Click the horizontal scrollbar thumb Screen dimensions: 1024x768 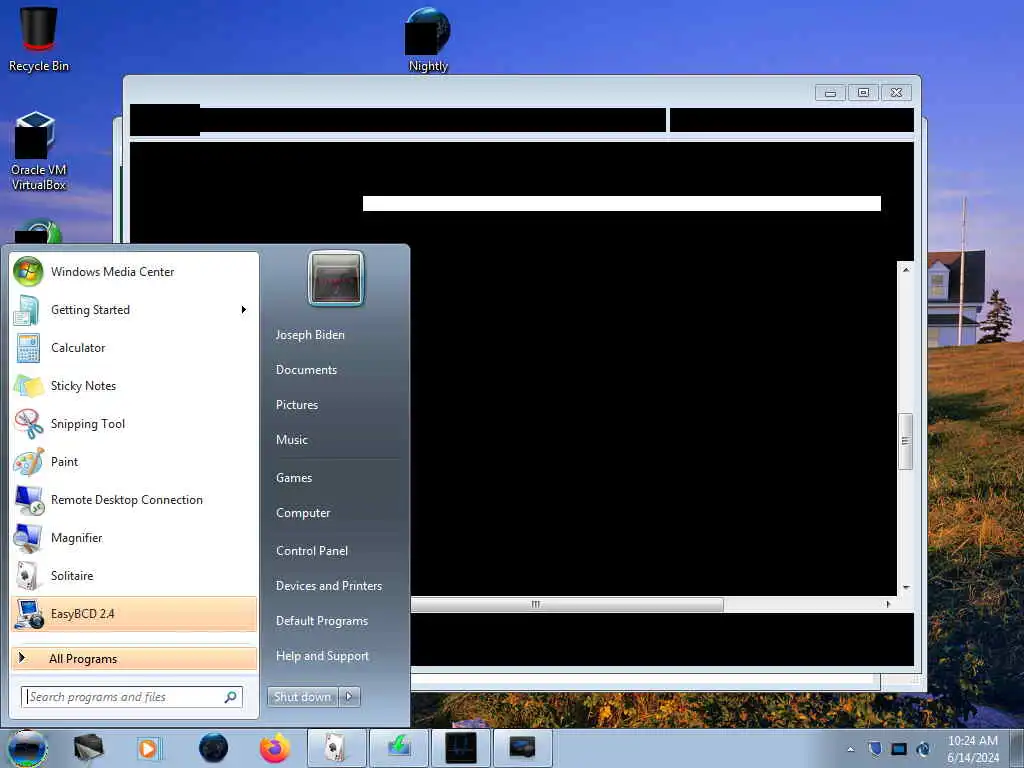pyautogui.click(x=567, y=604)
